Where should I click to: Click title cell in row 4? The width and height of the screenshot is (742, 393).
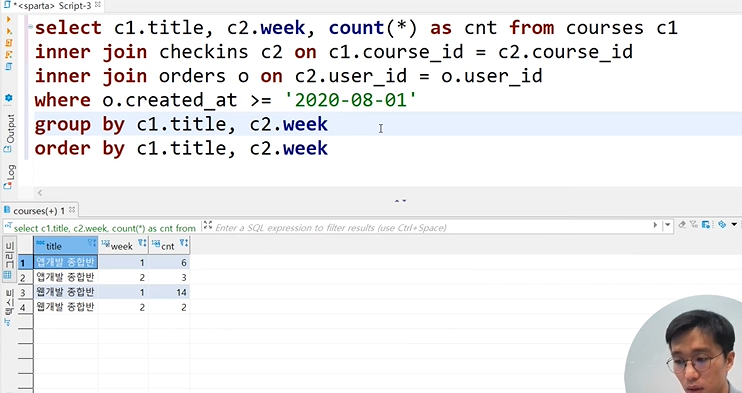[x=66, y=307]
